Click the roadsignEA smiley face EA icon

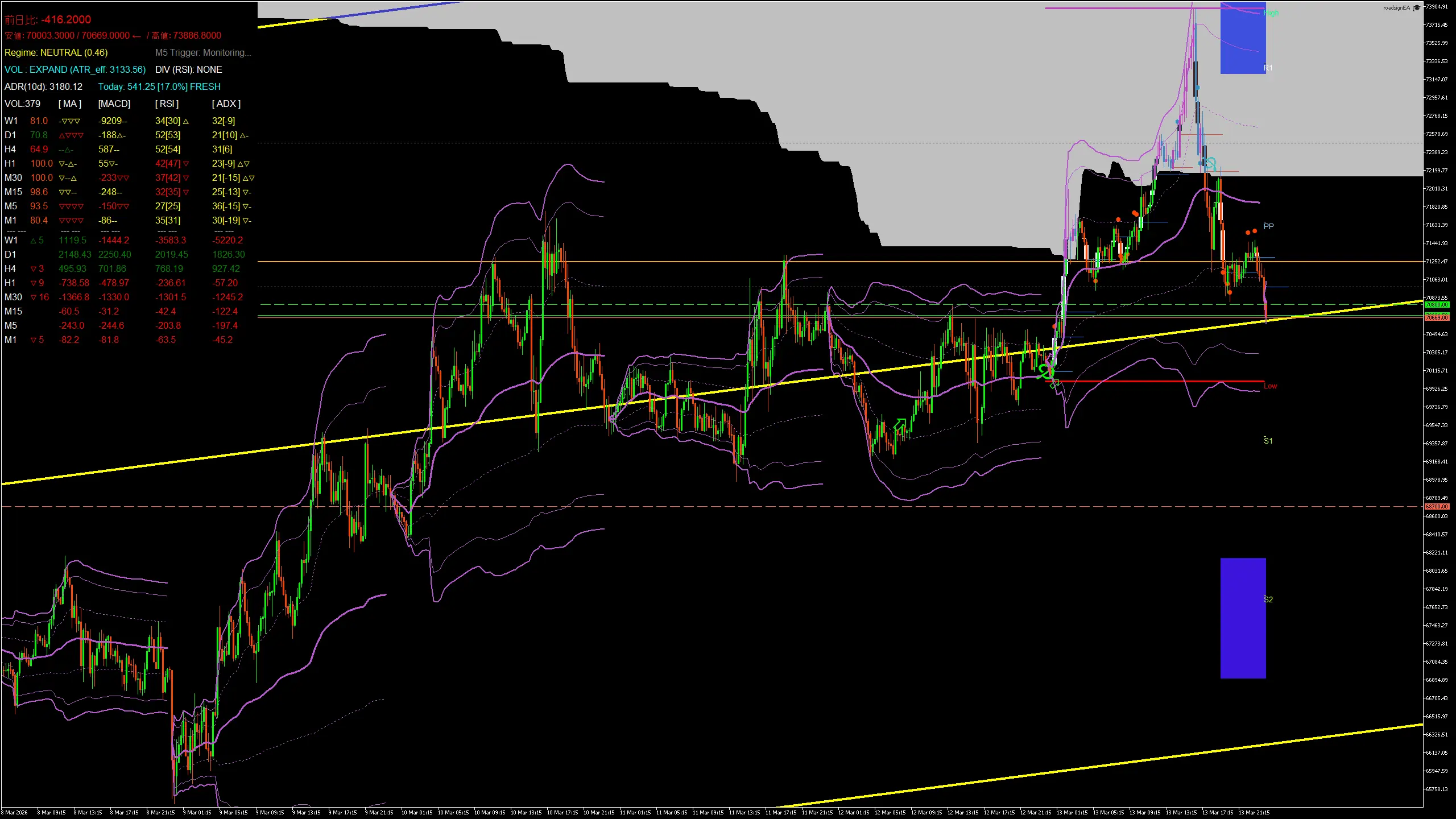1416,7
